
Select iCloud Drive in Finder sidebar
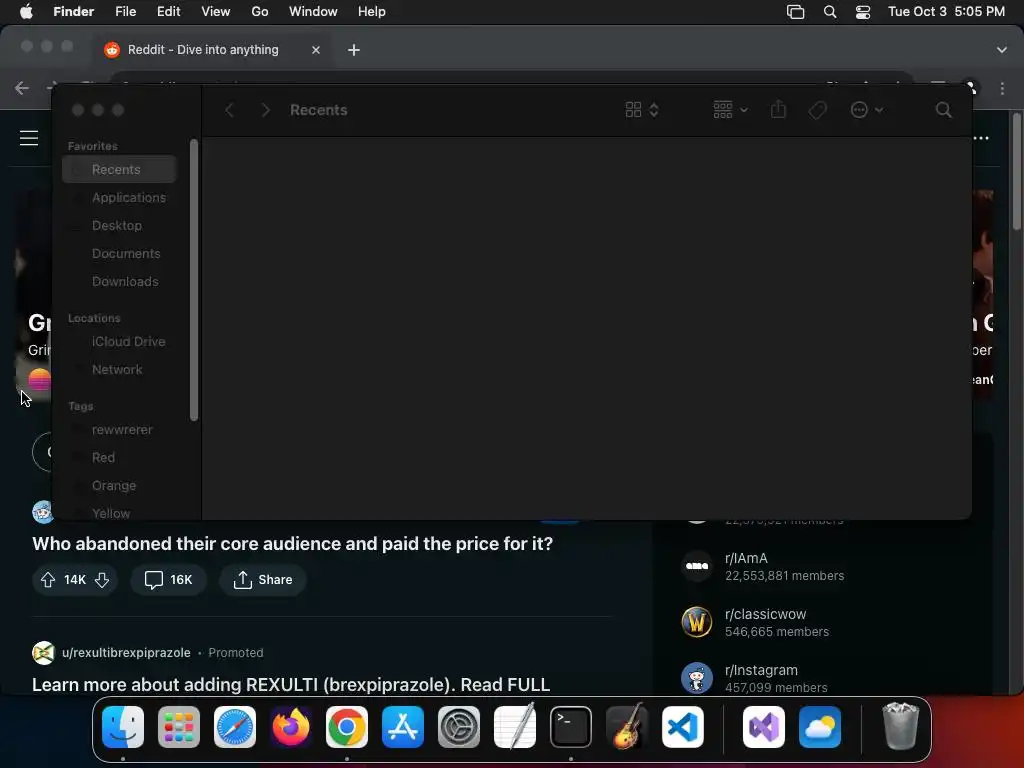[x=119, y=342]
